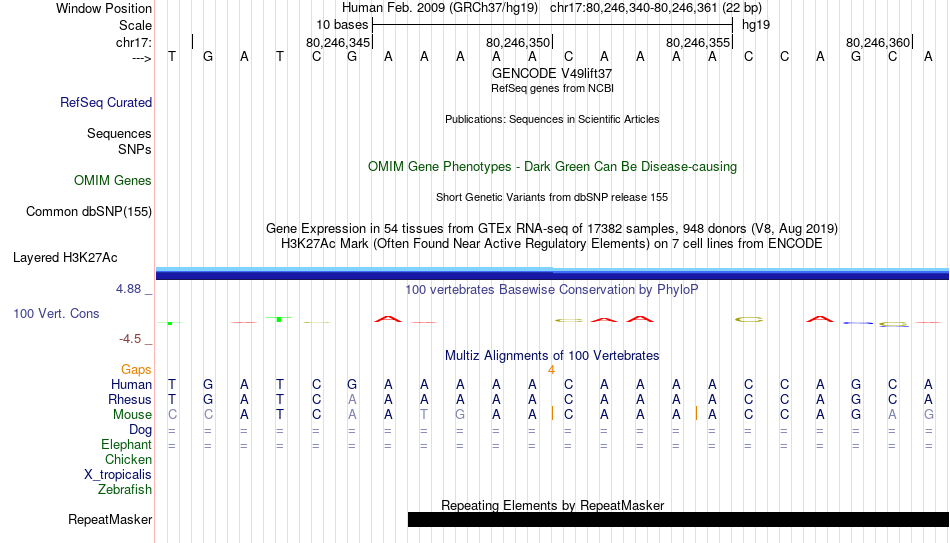Screen dimensions: 950x543
Task: Click the RepeatMasker track label
Action: coord(110,519)
